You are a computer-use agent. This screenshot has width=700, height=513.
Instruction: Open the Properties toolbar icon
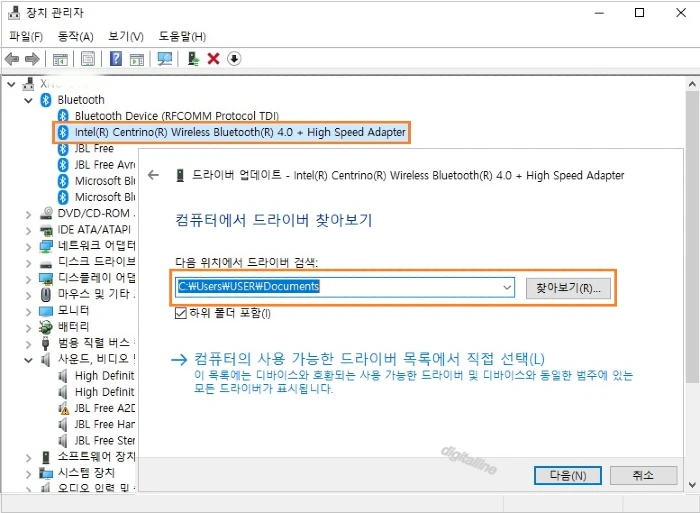click(x=88, y=59)
